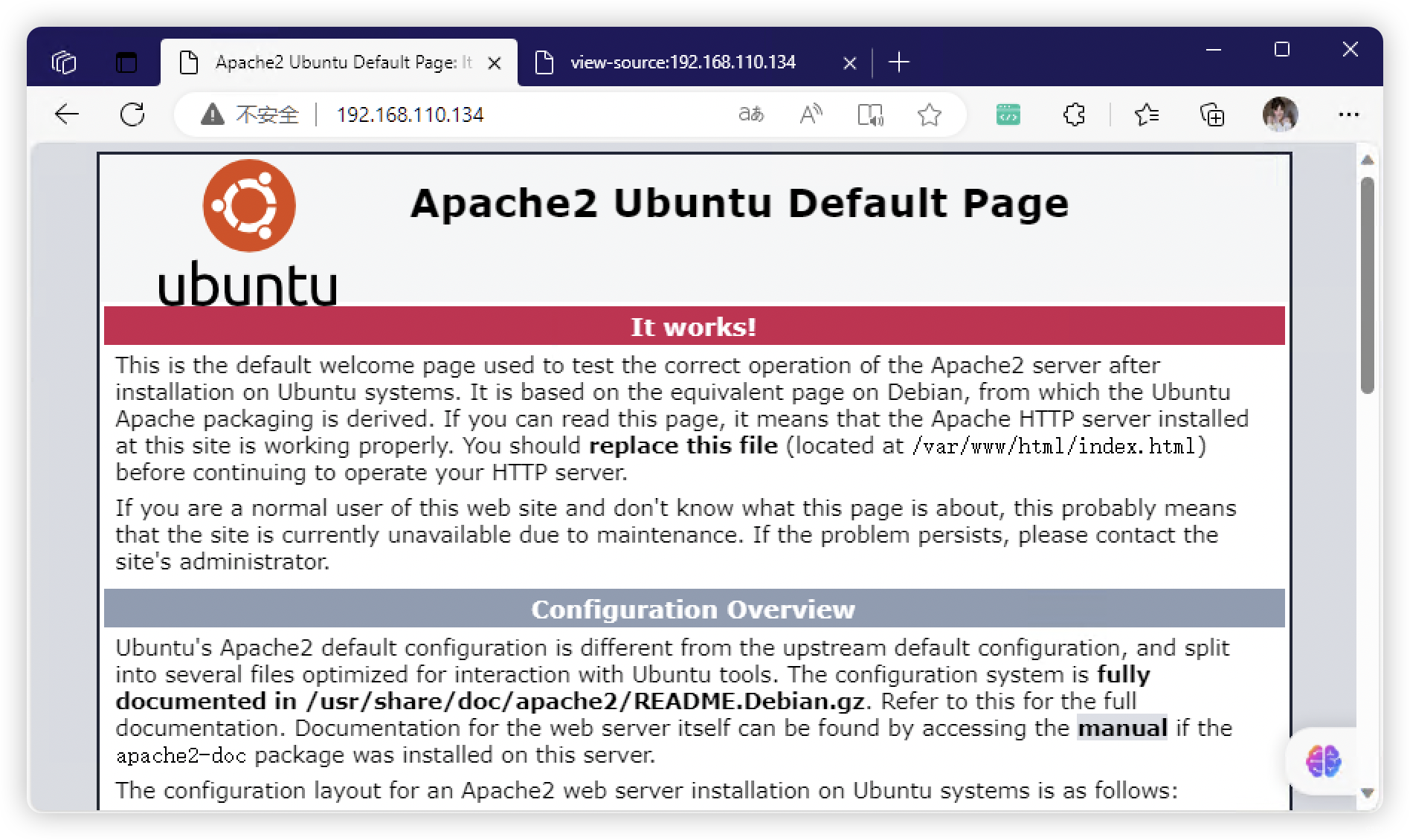This screenshot has height=840, width=1410.
Task: Add page to favorites star
Action: (929, 114)
